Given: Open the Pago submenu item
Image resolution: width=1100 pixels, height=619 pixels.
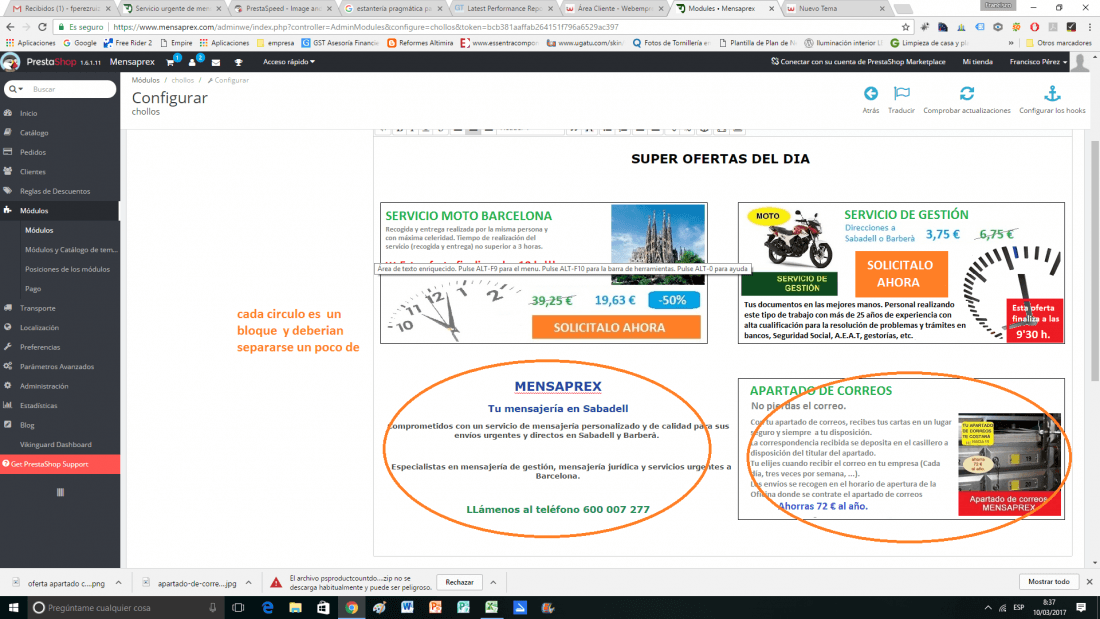Looking at the screenshot, I should pos(33,288).
